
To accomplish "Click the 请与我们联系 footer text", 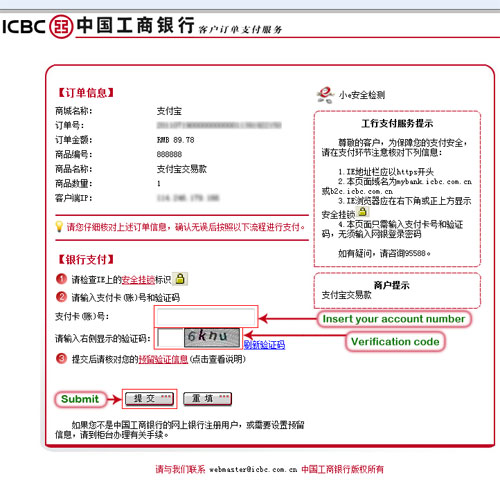I will [x=180, y=469].
